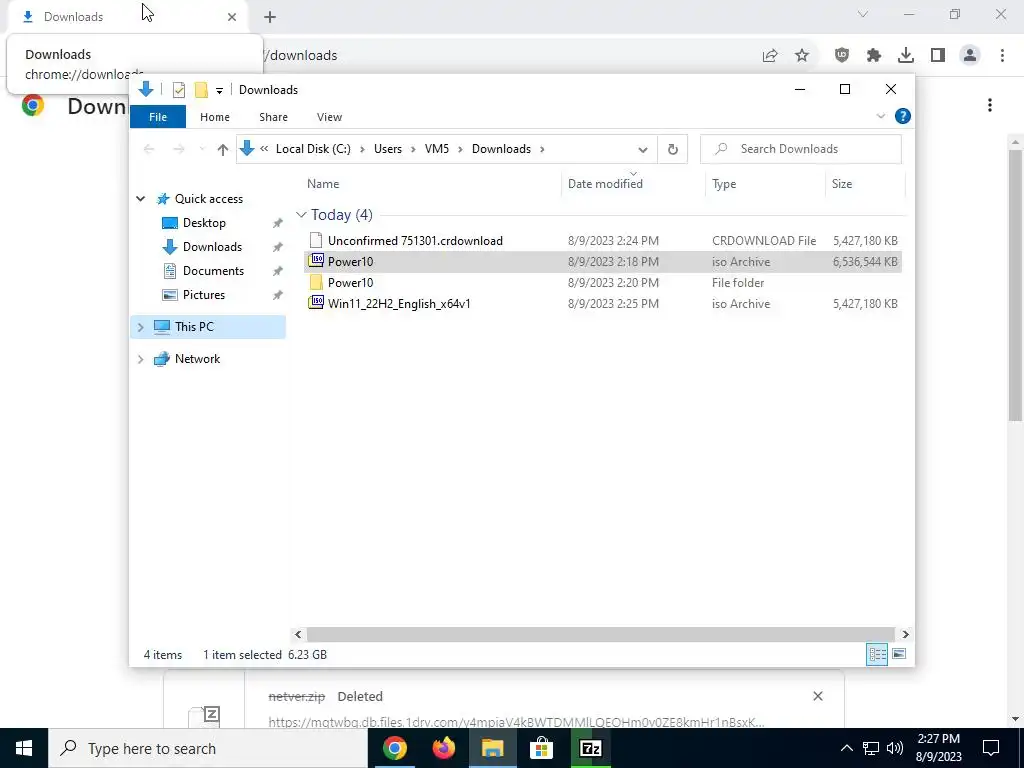Open Microsoft Store from the taskbar
This screenshot has width=1024, height=768.
coord(541,748)
